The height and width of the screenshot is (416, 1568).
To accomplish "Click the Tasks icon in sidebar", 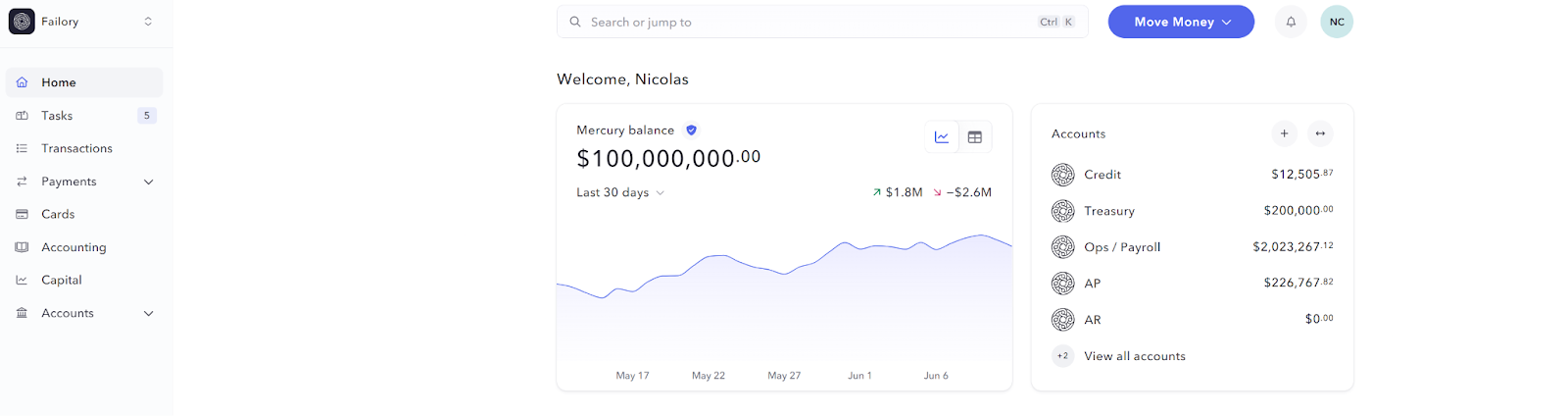I will 22,116.
